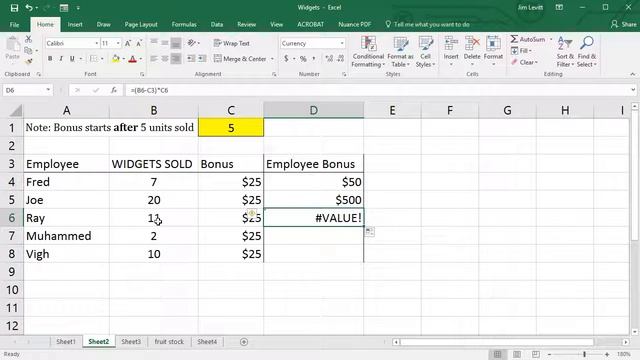The width and height of the screenshot is (640, 360).
Task: Open Conditional Formatting
Action: pos(368,52)
